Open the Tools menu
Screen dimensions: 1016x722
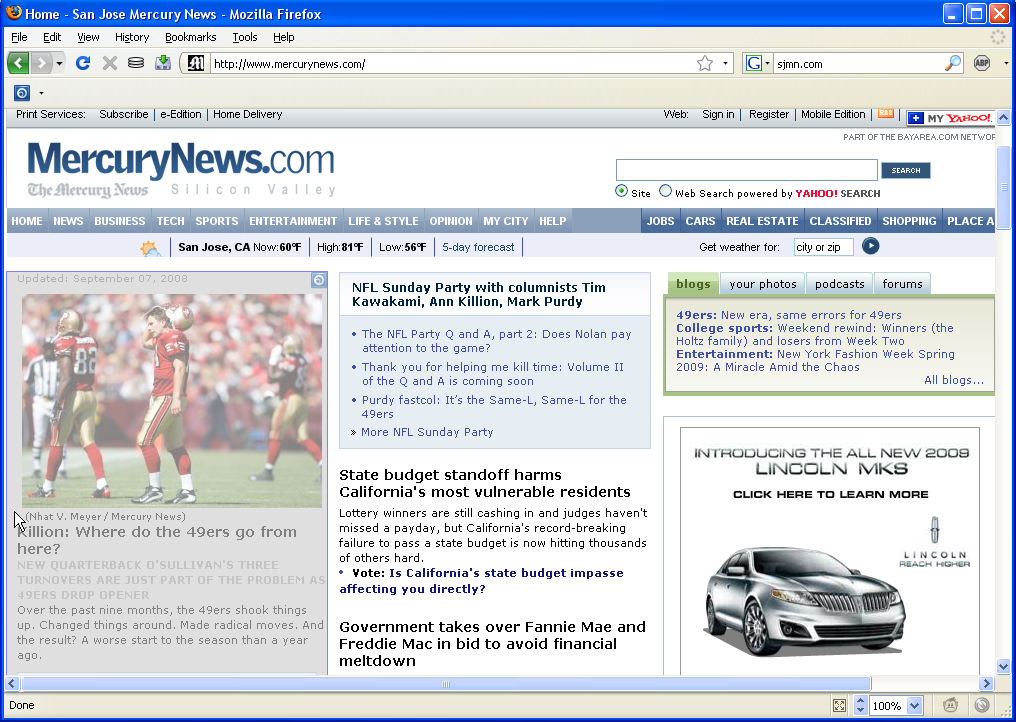(245, 37)
